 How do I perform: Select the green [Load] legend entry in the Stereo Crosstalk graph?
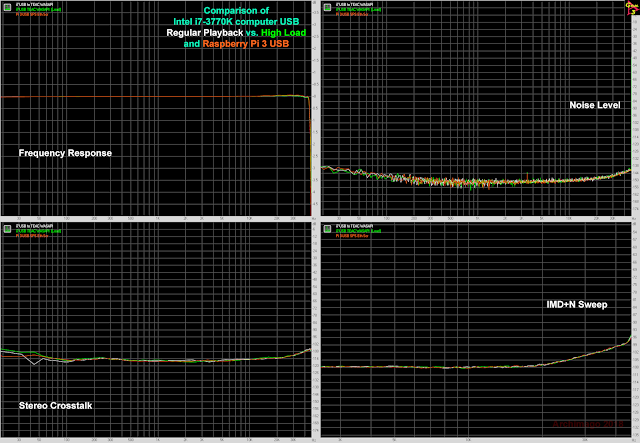click(x=38, y=231)
